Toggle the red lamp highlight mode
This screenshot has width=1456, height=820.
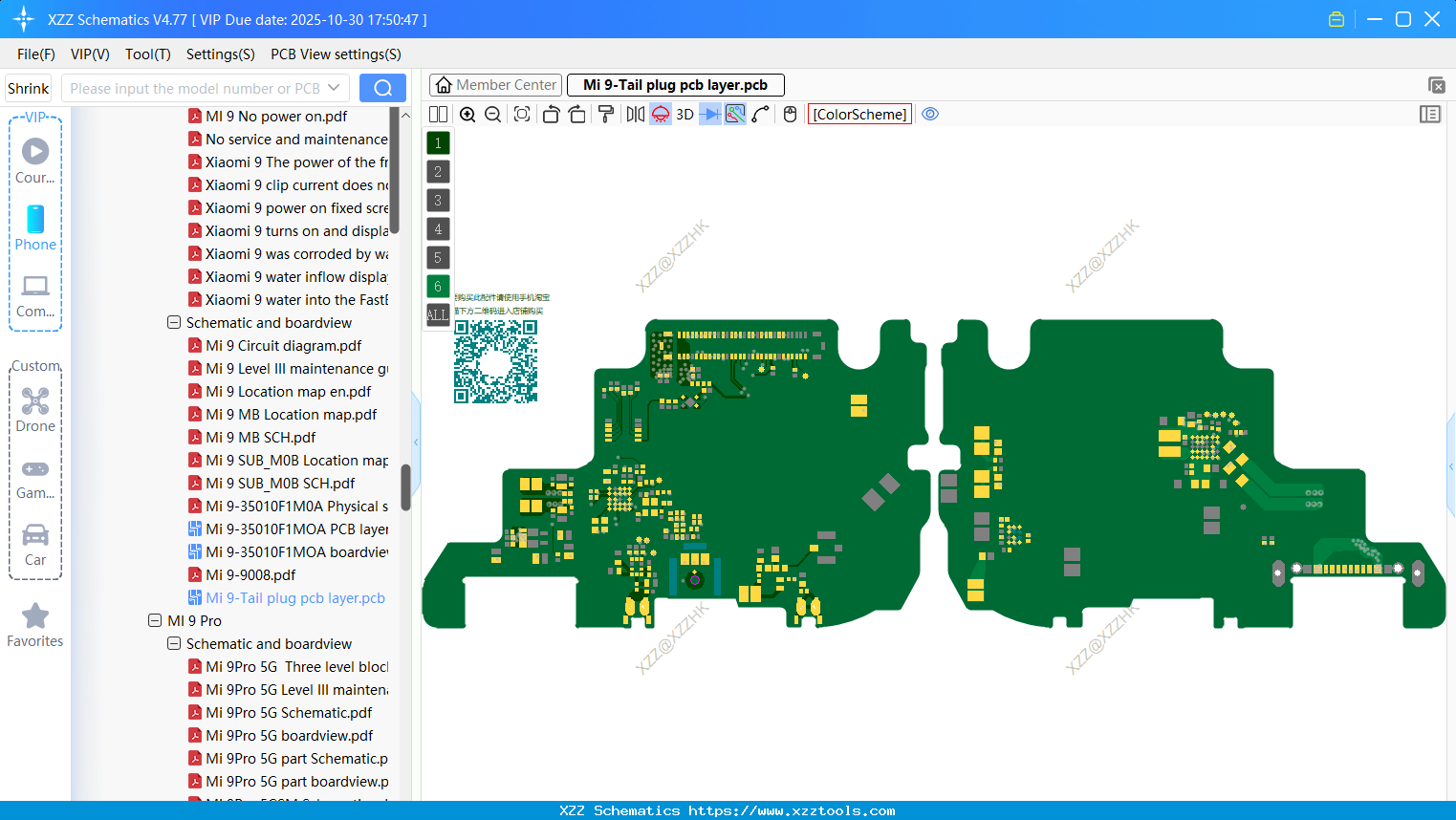(661, 114)
